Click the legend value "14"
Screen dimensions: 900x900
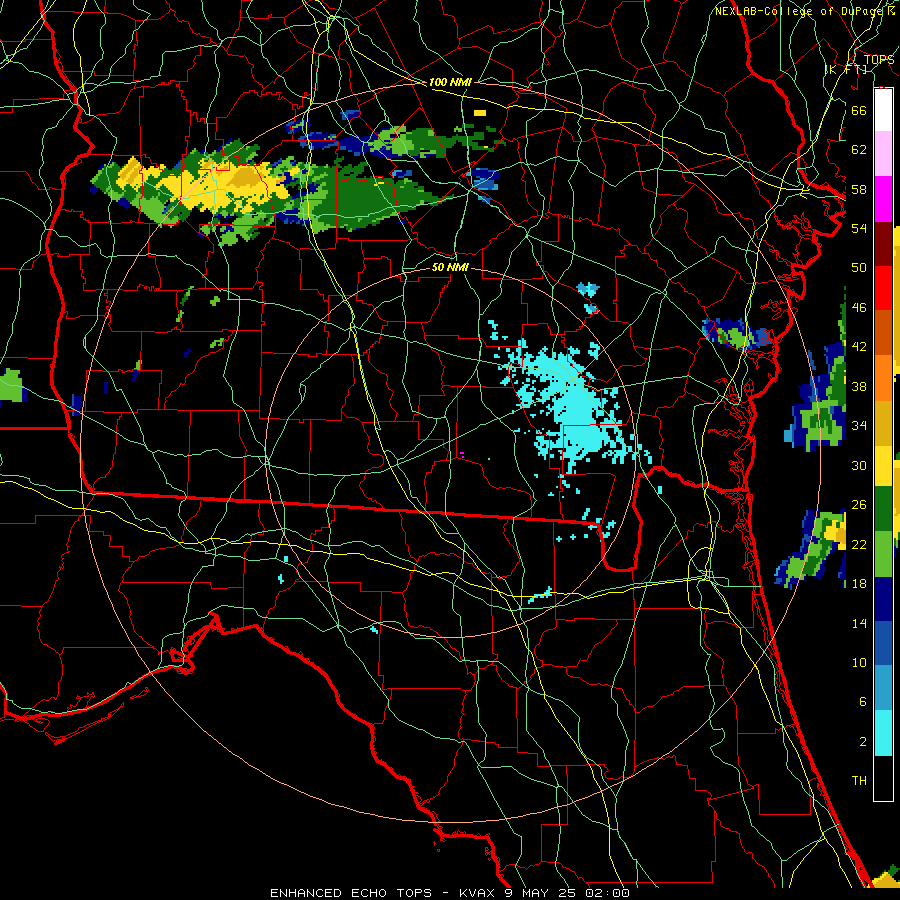tap(859, 623)
